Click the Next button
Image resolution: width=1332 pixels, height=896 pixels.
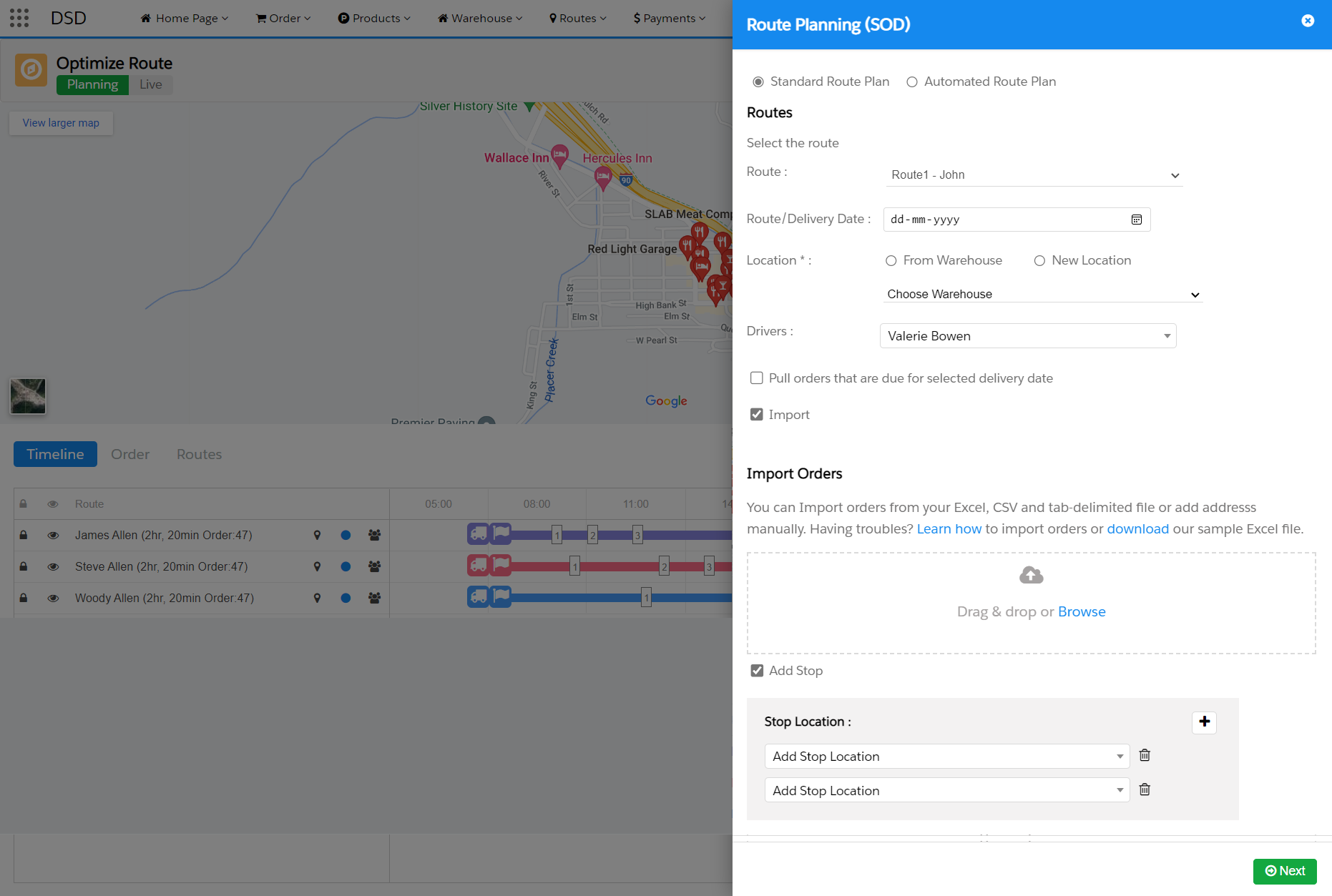1284,871
